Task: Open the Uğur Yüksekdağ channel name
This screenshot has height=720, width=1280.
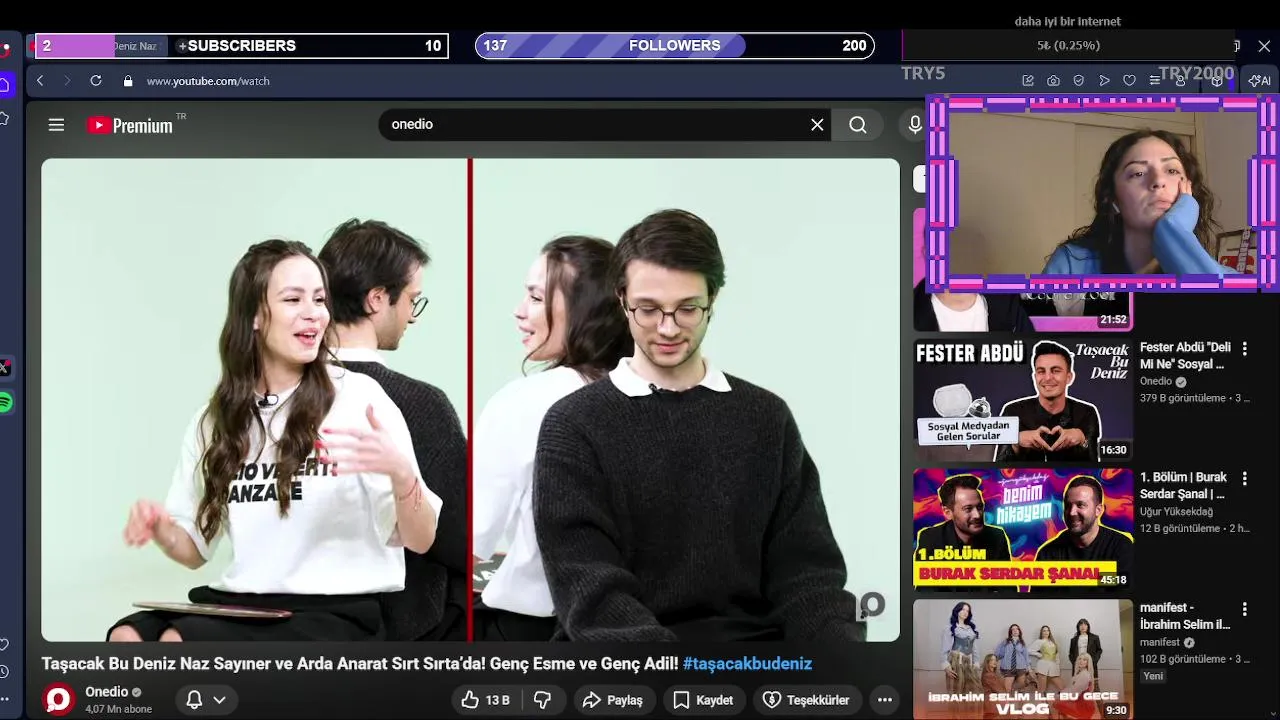Action: (x=1176, y=512)
